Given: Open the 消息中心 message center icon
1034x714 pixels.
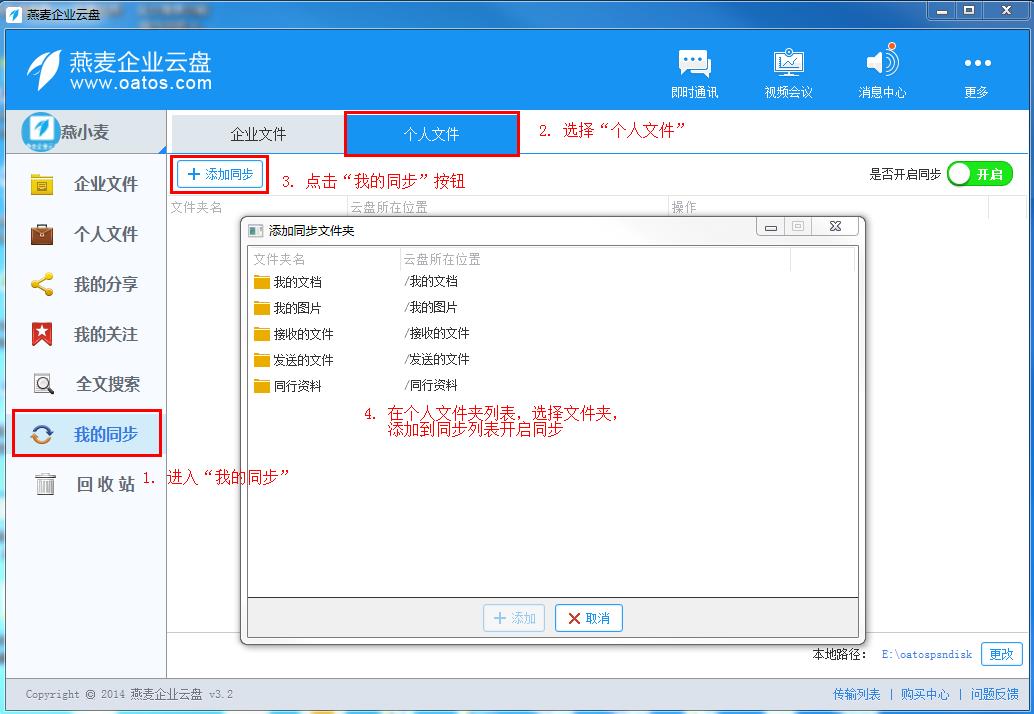Looking at the screenshot, I should coord(882,64).
